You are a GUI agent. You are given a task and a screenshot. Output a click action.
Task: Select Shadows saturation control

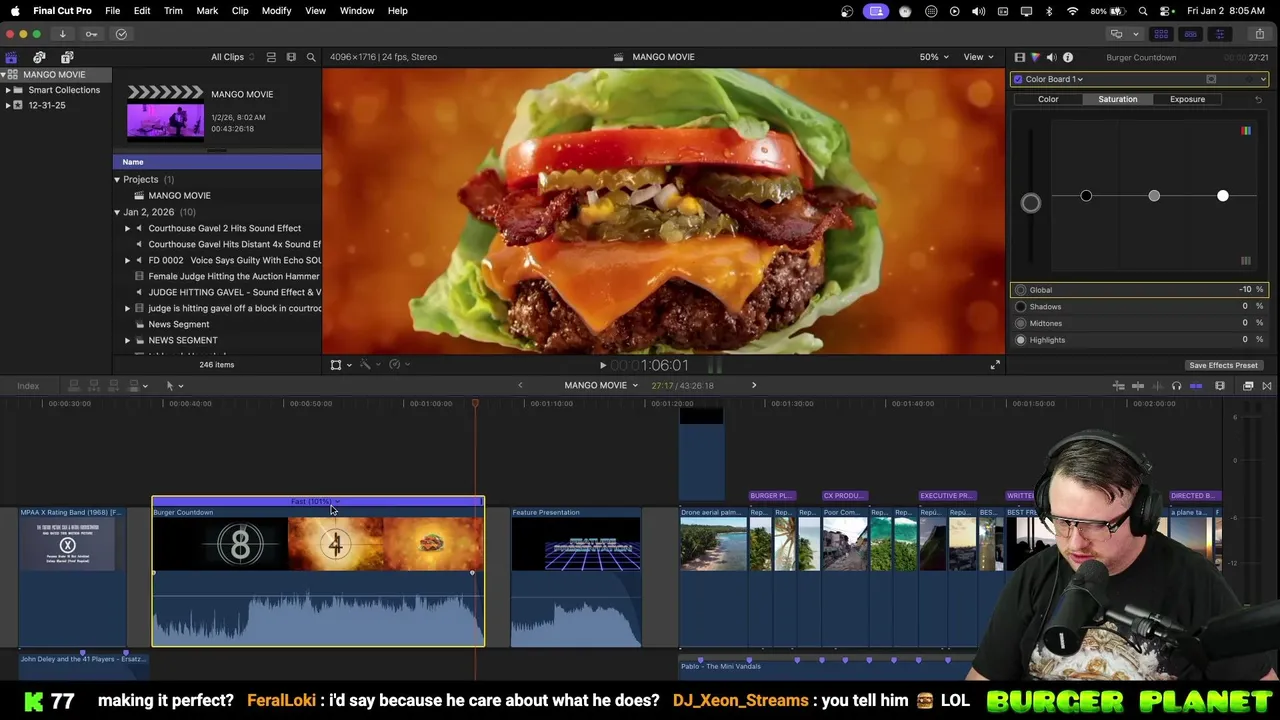tap(1021, 307)
